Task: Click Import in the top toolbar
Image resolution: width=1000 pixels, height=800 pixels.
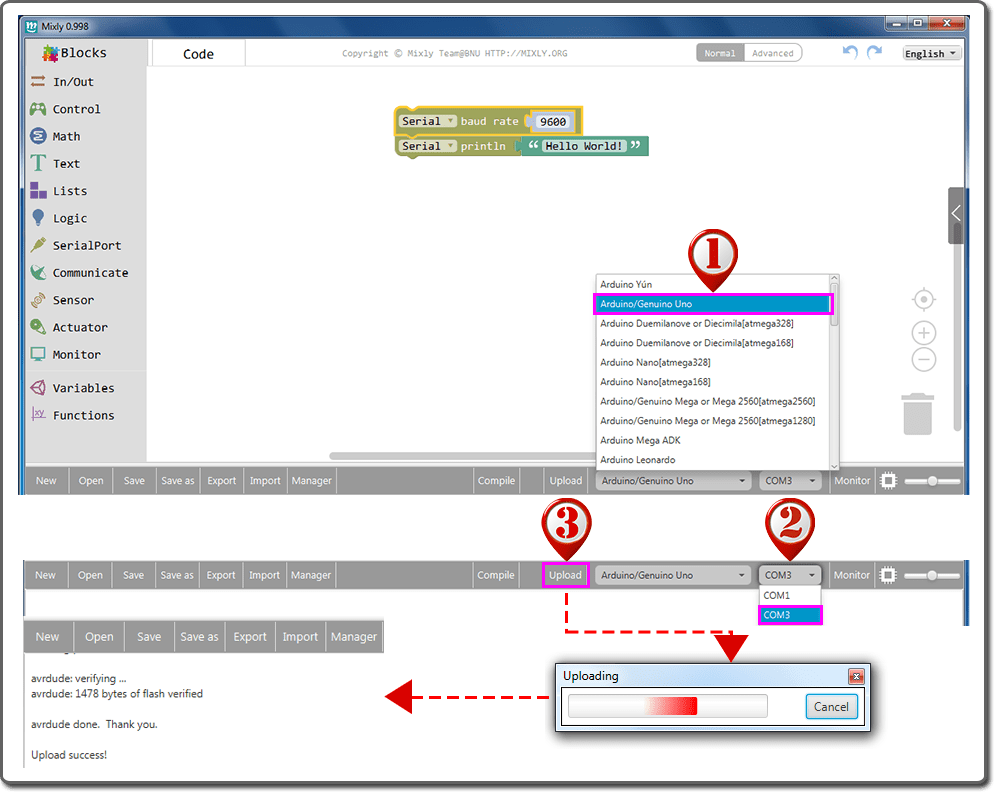Action: coord(265,481)
